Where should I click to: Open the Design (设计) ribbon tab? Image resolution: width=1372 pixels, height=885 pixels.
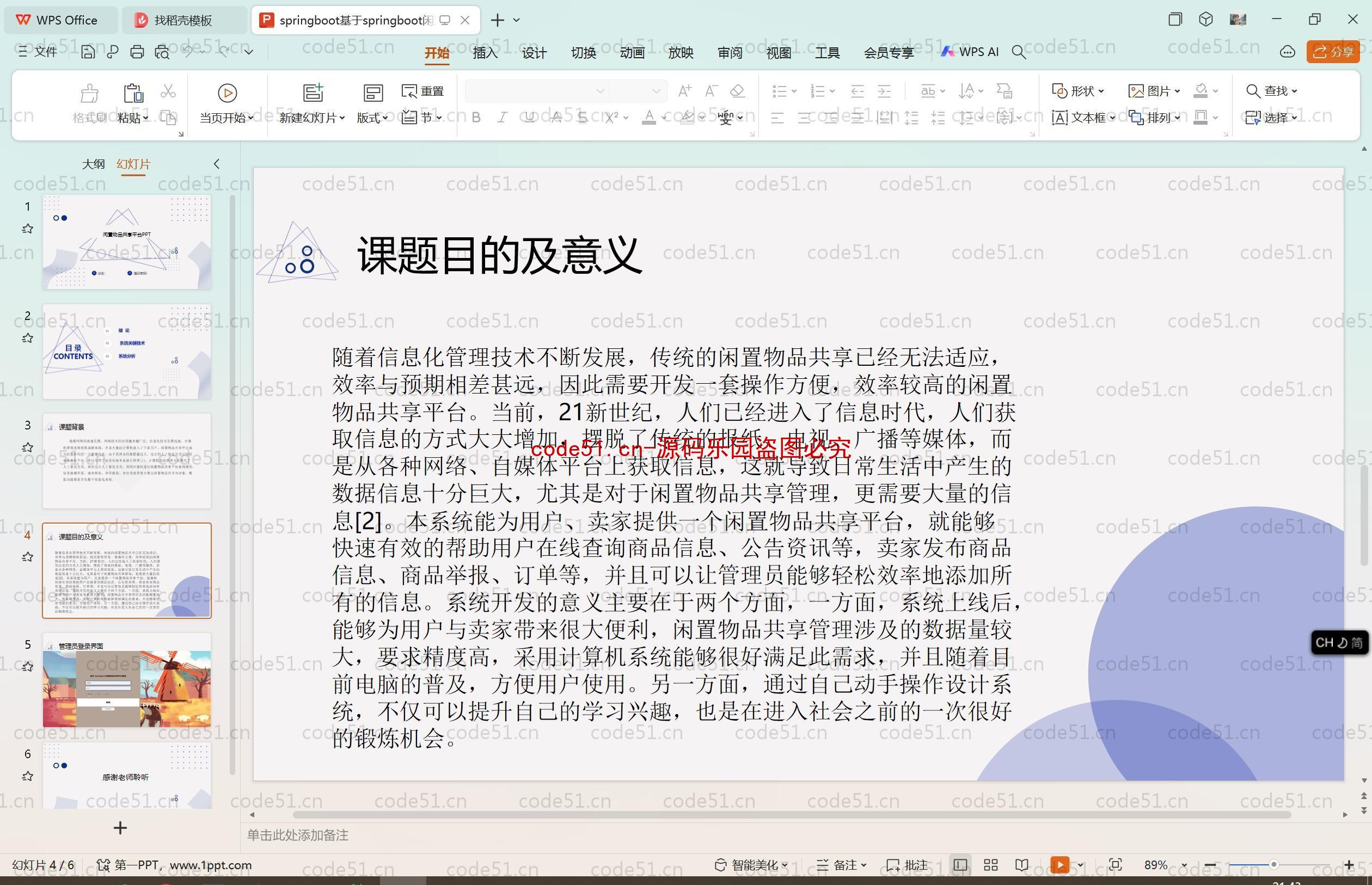coord(534,52)
